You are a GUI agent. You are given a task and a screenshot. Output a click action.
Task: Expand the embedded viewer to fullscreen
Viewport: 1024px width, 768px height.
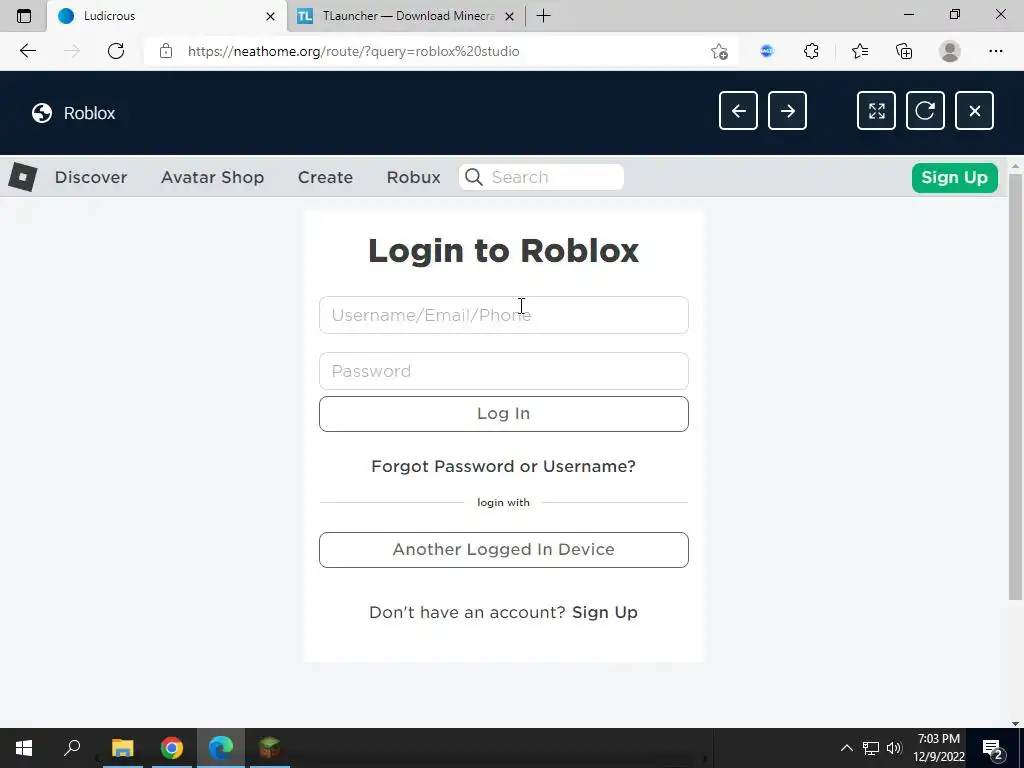point(876,111)
